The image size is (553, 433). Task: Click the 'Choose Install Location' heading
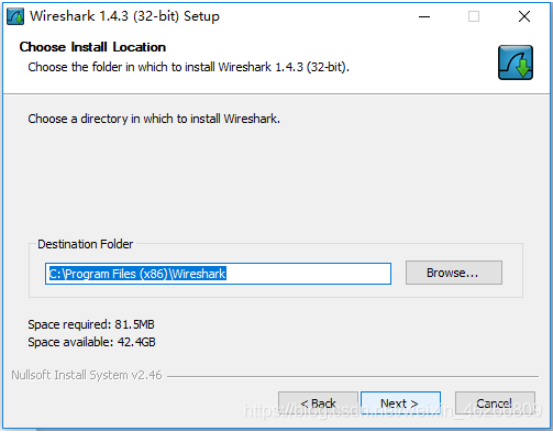tap(93, 47)
